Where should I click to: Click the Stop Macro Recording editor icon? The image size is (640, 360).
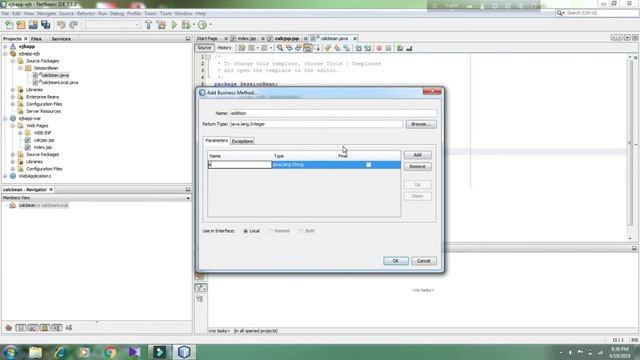(388, 48)
